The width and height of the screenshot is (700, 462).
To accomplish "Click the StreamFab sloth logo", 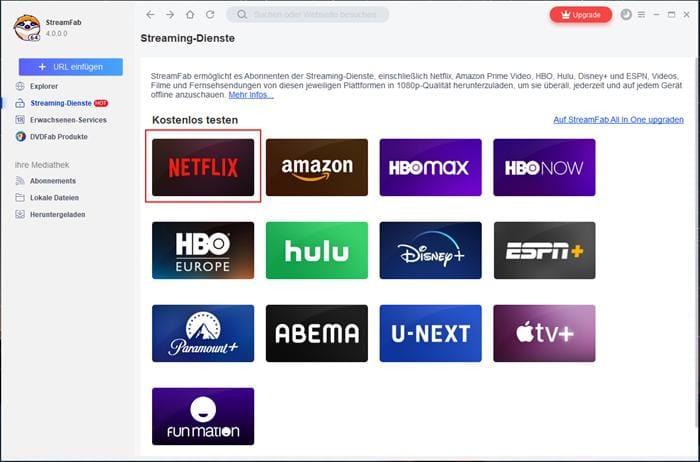I will (27, 28).
